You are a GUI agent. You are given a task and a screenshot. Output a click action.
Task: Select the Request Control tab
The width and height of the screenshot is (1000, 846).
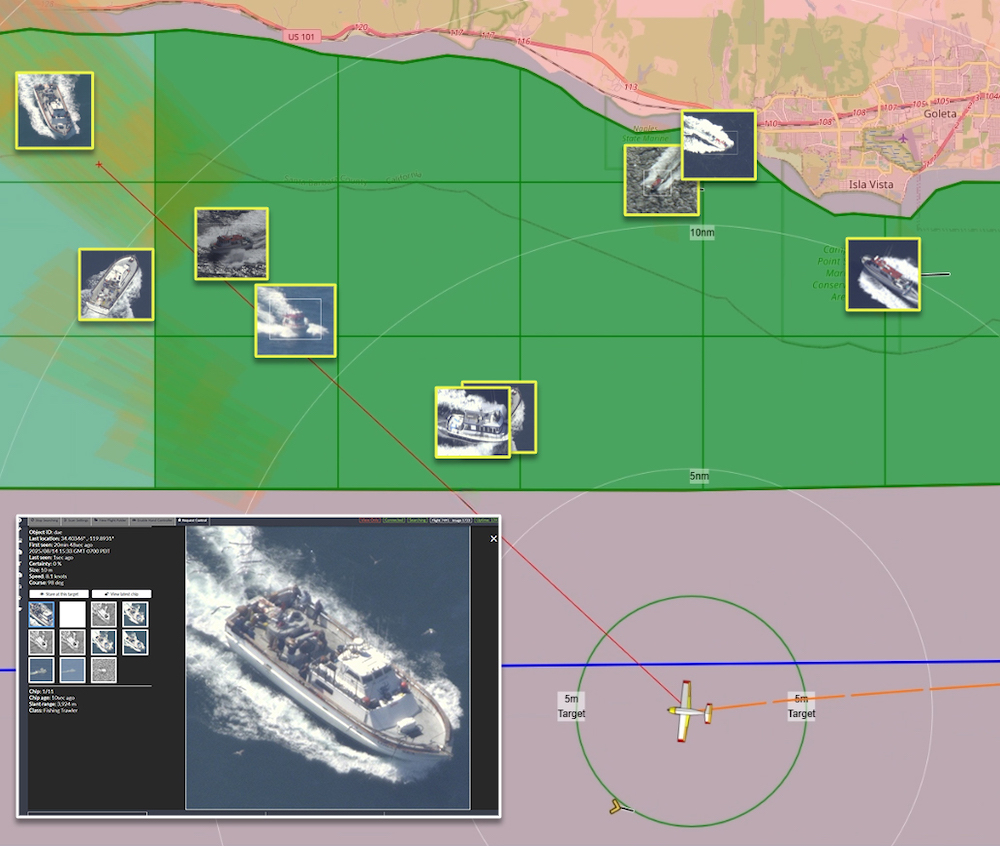pyautogui.click(x=193, y=520)
